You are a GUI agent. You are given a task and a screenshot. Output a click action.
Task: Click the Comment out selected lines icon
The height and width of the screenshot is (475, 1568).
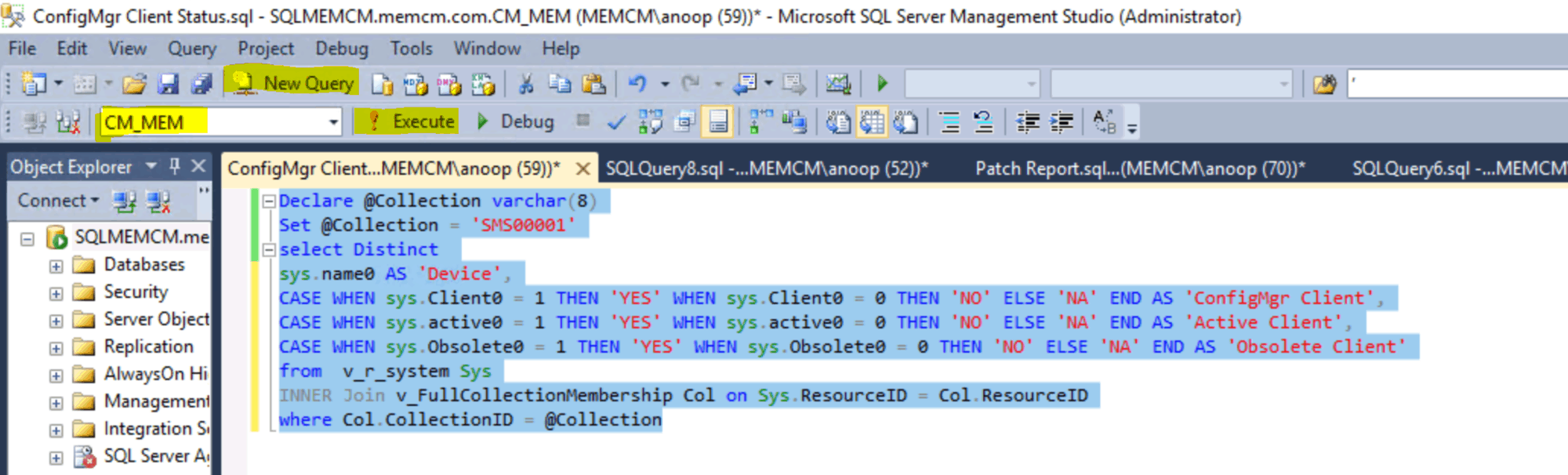tap(949, 122)
